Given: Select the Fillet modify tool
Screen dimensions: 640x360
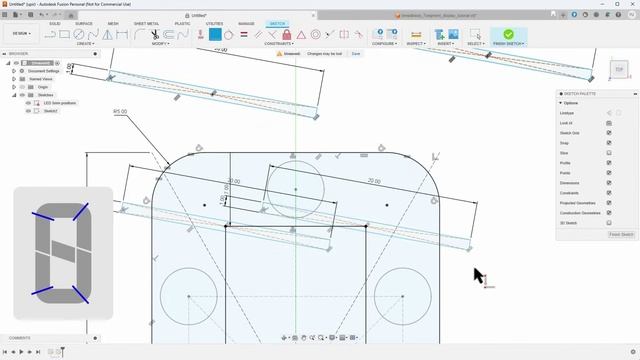Looking at the screenshot, I should (139, 35).
